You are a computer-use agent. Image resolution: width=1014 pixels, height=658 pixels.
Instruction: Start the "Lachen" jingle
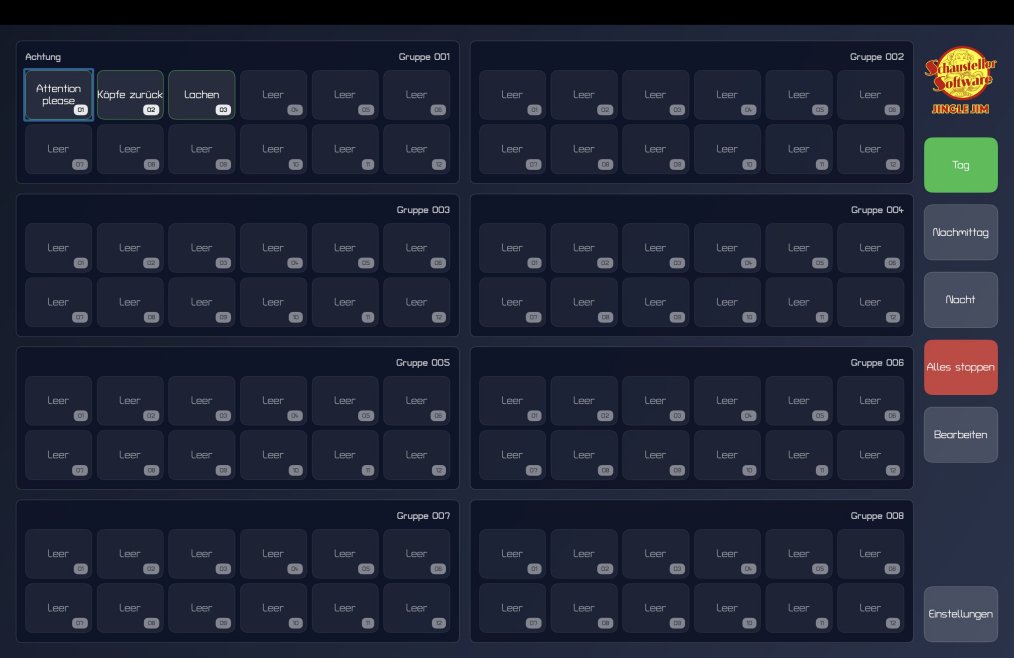pos(202,94)
